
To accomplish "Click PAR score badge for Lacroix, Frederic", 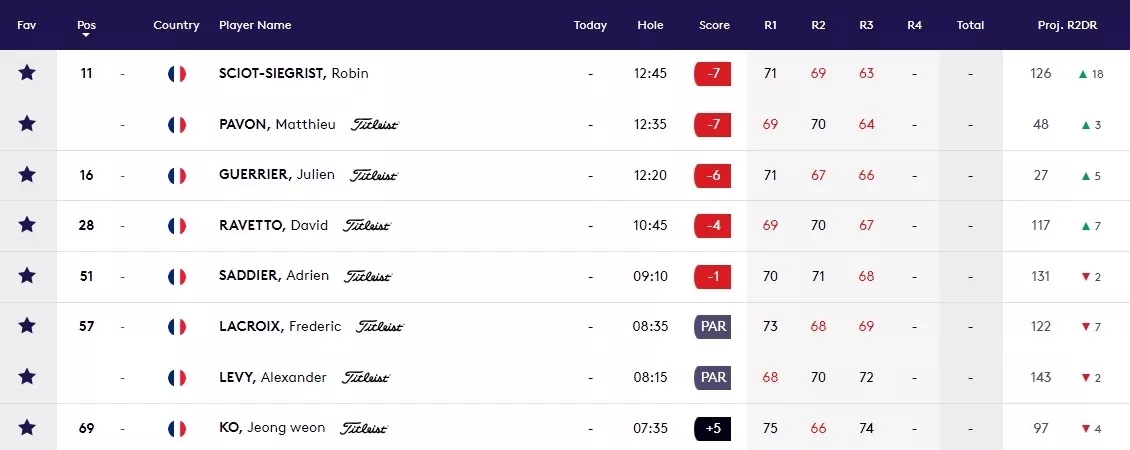I will 713,327.
